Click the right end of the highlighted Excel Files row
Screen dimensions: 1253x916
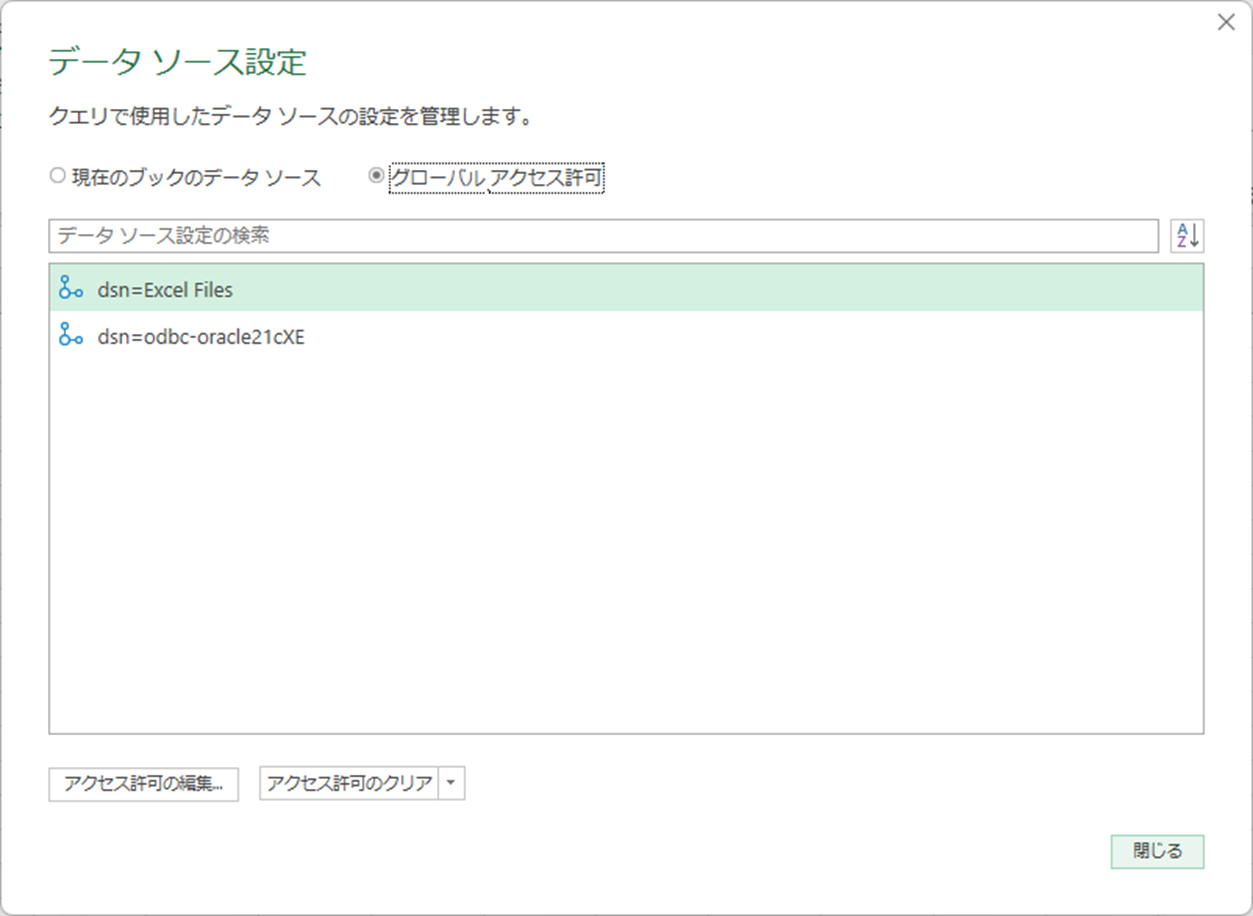1150,289
